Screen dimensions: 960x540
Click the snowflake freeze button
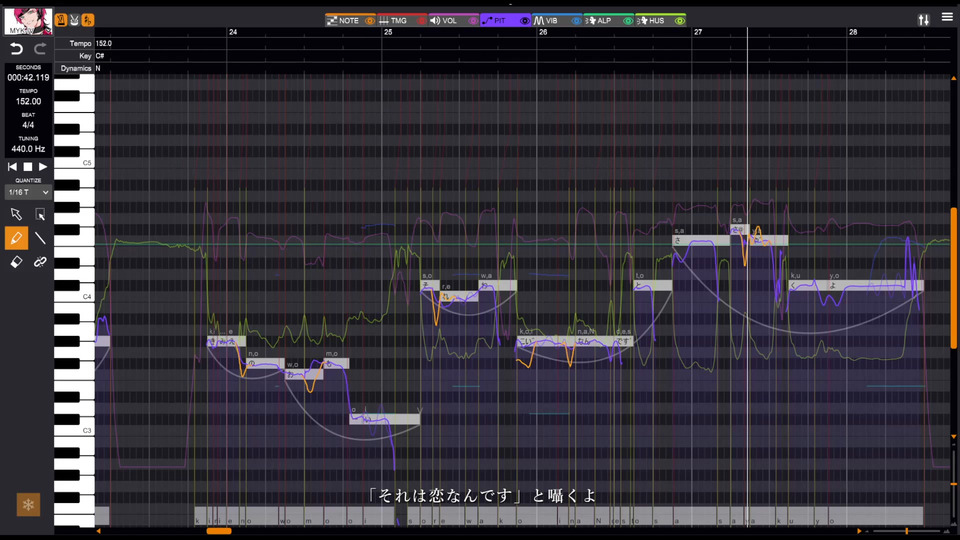[x=28, y=505]
